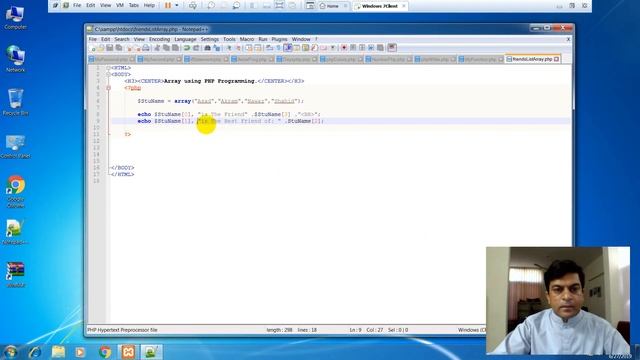Redo the edit with the toolbar arrow
The image size is (640, 360).
pos(196,48)
